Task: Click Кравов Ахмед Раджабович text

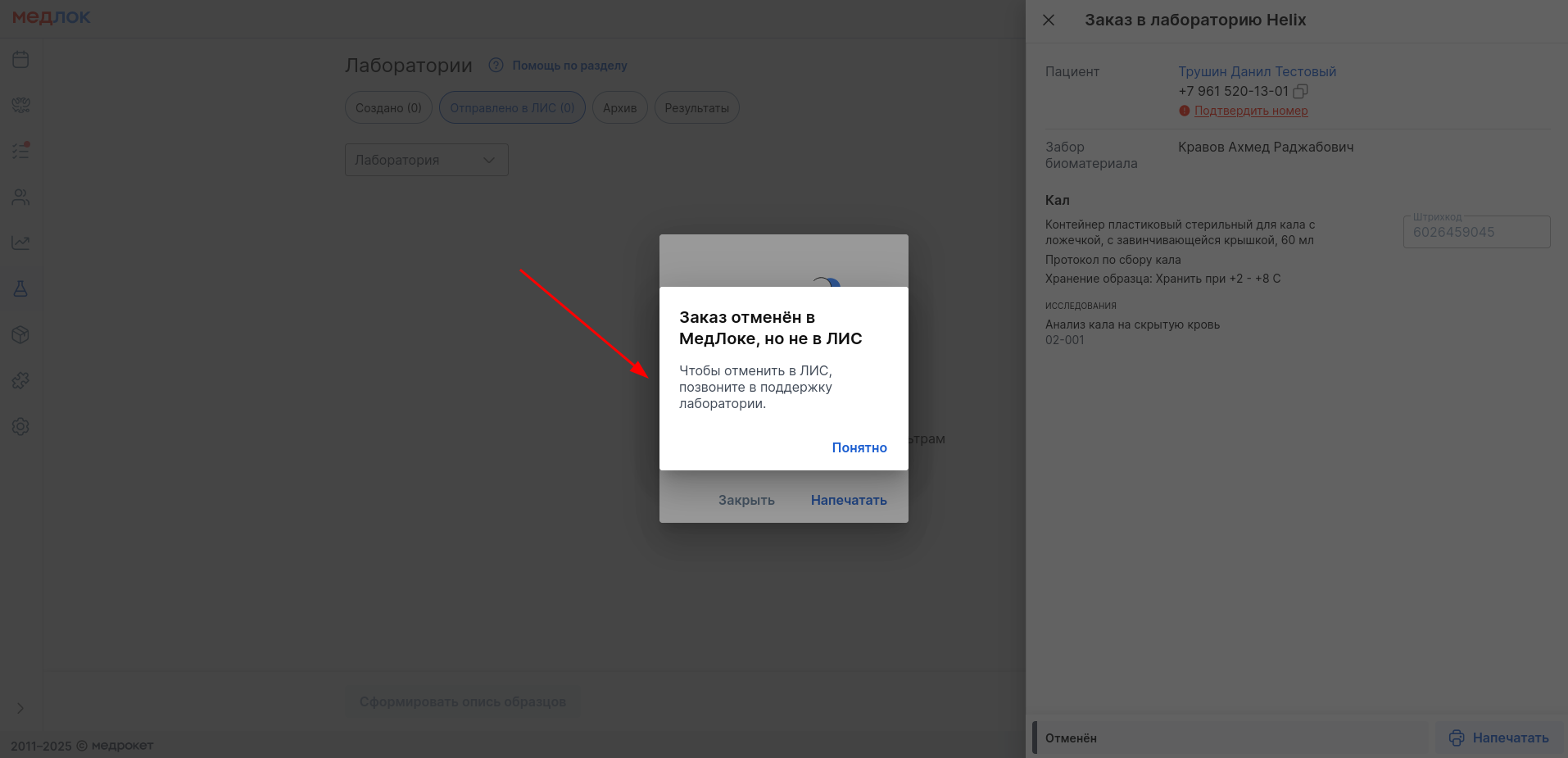Action: (x=1266, y=147)
